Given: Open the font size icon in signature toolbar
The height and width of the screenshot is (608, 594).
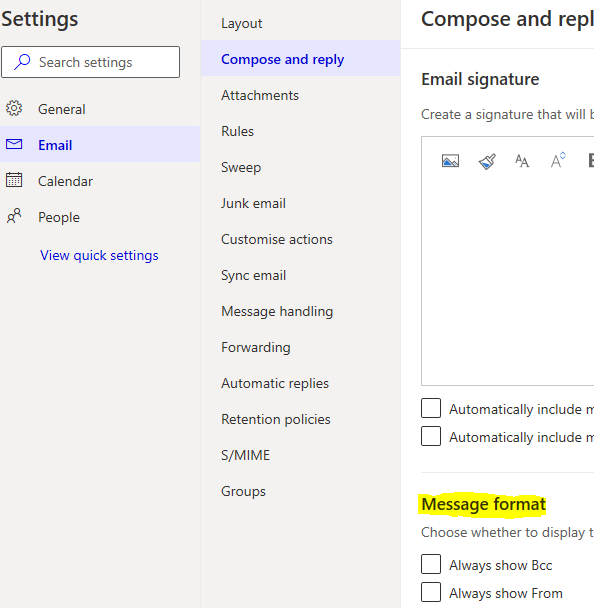Looking at the screenshot, I should click(521, 161).
